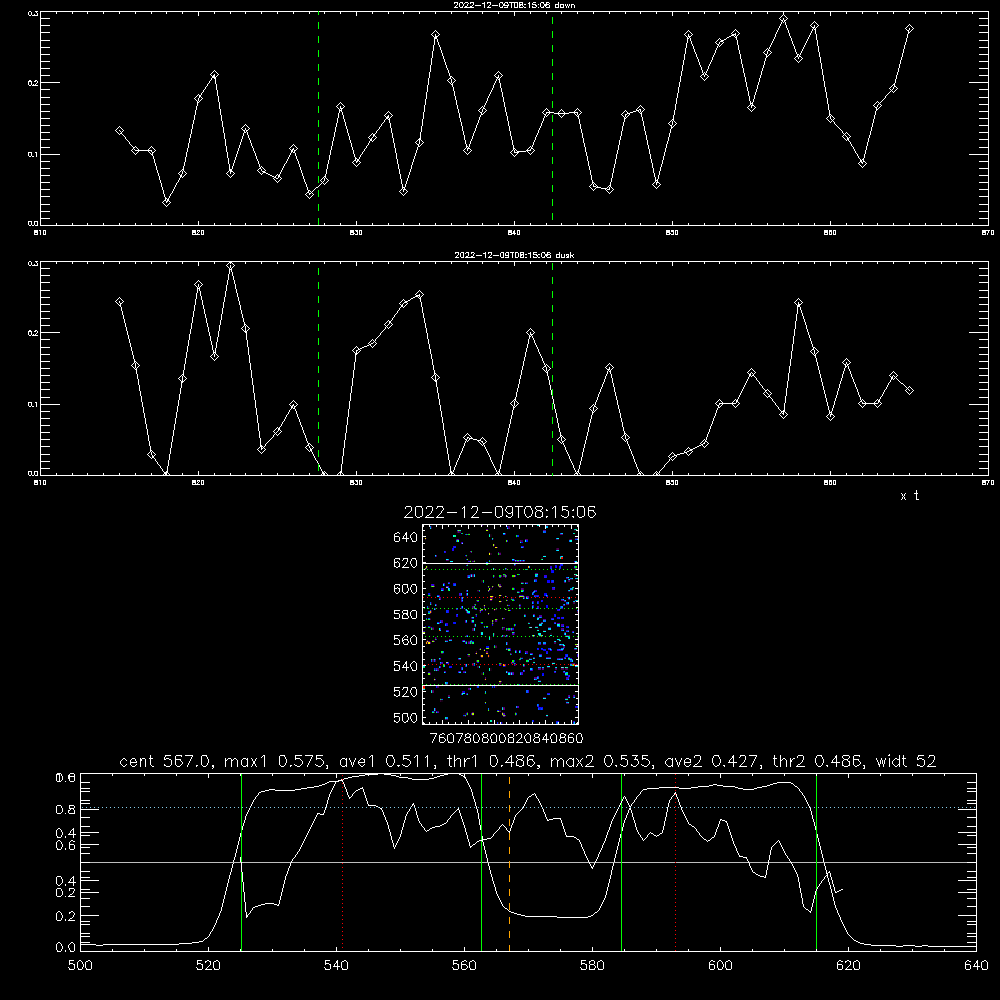This screenshot has height=1000, width=1000.
Task: Click the red dotted line near 593 in the profile plot
Action: (675, 862)
